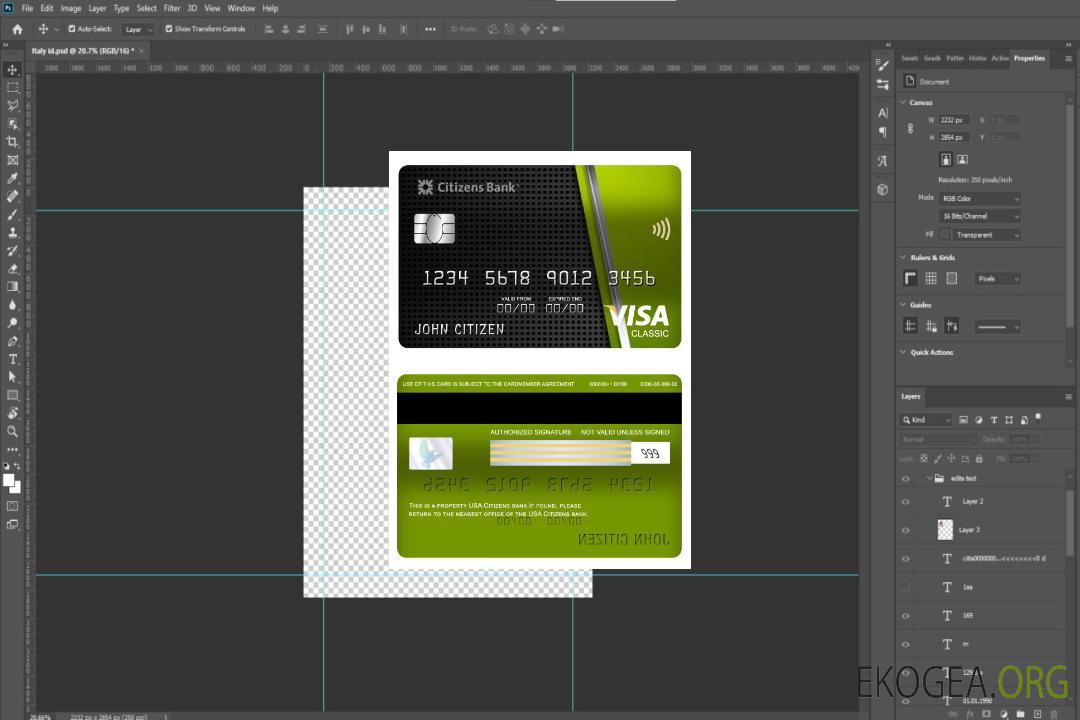Click the canvas Fill color swatch
The height and width of the screenshot is (720, 1080).
944,235
